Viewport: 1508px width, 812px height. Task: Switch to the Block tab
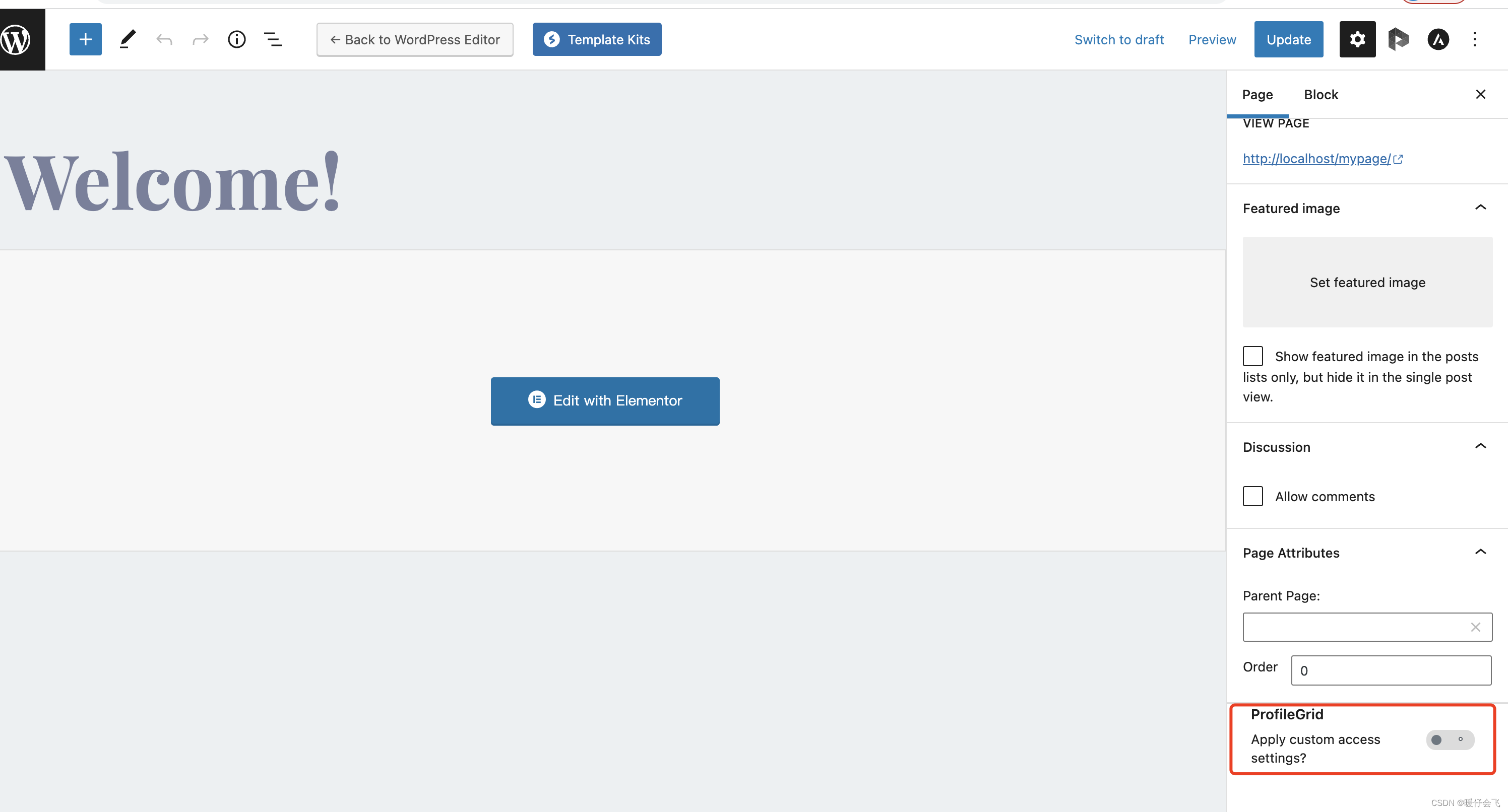[1321, 95]
